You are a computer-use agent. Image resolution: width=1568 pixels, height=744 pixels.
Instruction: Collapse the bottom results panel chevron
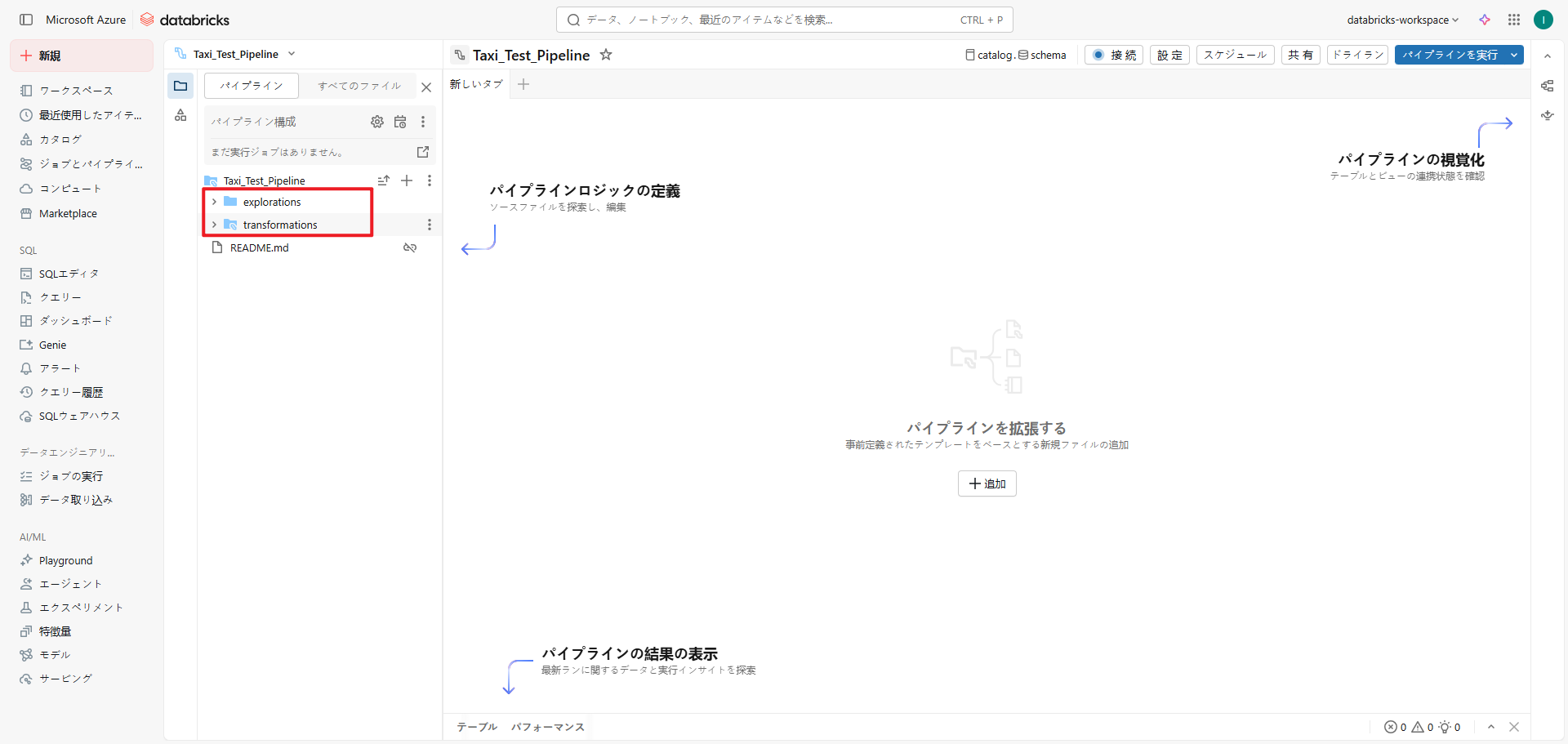pyautogui.click(x=1491, y=727)
